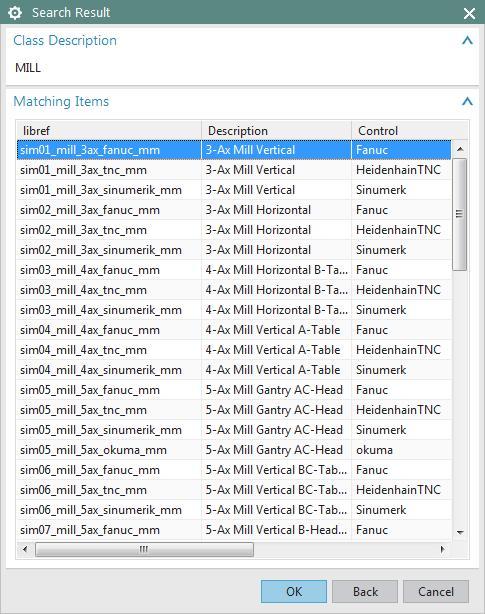The height and width of the screenshot is (614, 485).
Task: Collapse the Class Description section
Action: (x=467, y=40)
